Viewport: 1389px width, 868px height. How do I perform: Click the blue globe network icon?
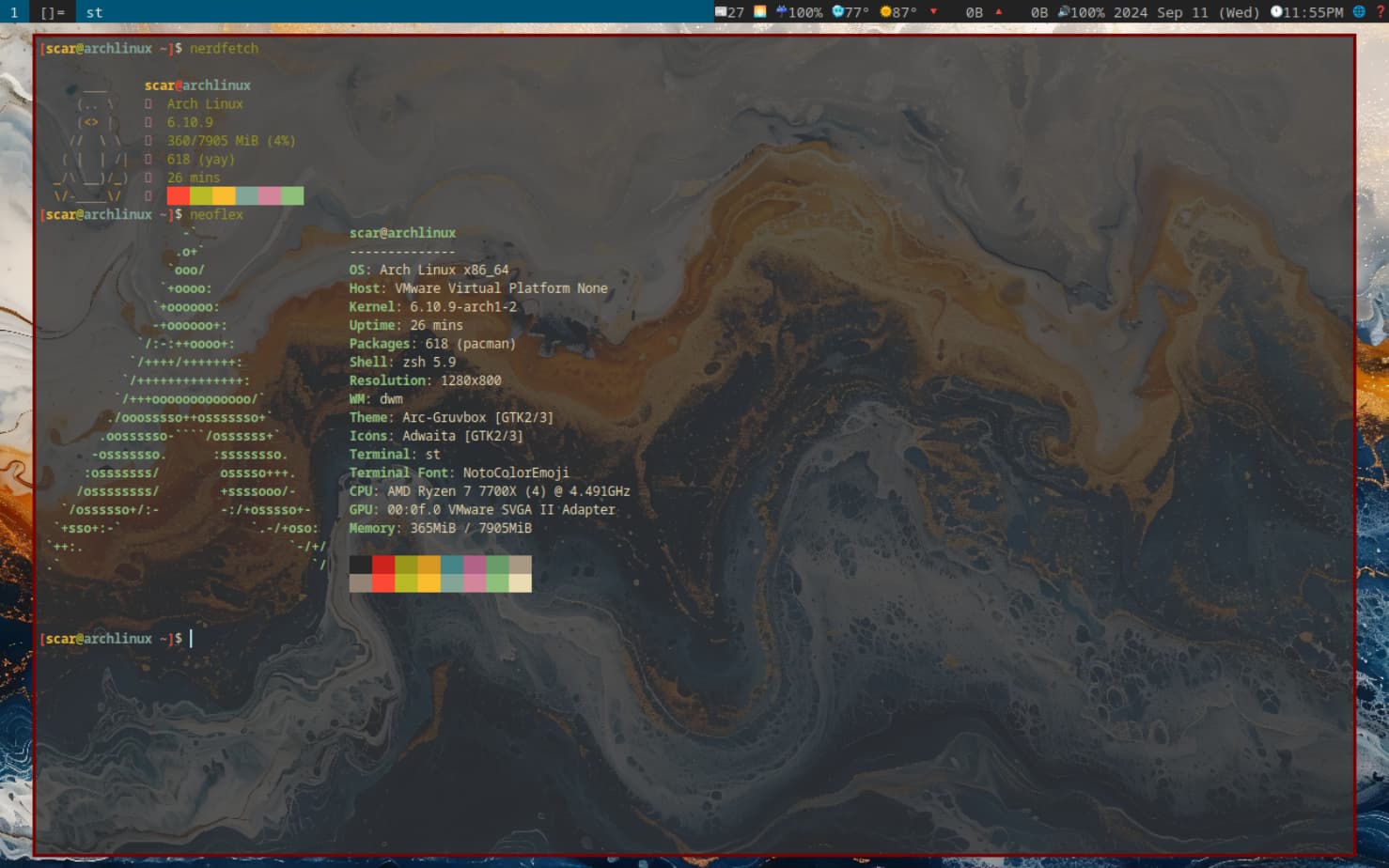point(1359,12)
